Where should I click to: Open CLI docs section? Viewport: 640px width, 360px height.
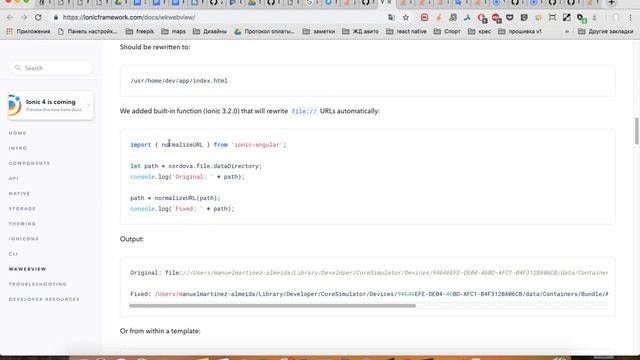[13, 254]
